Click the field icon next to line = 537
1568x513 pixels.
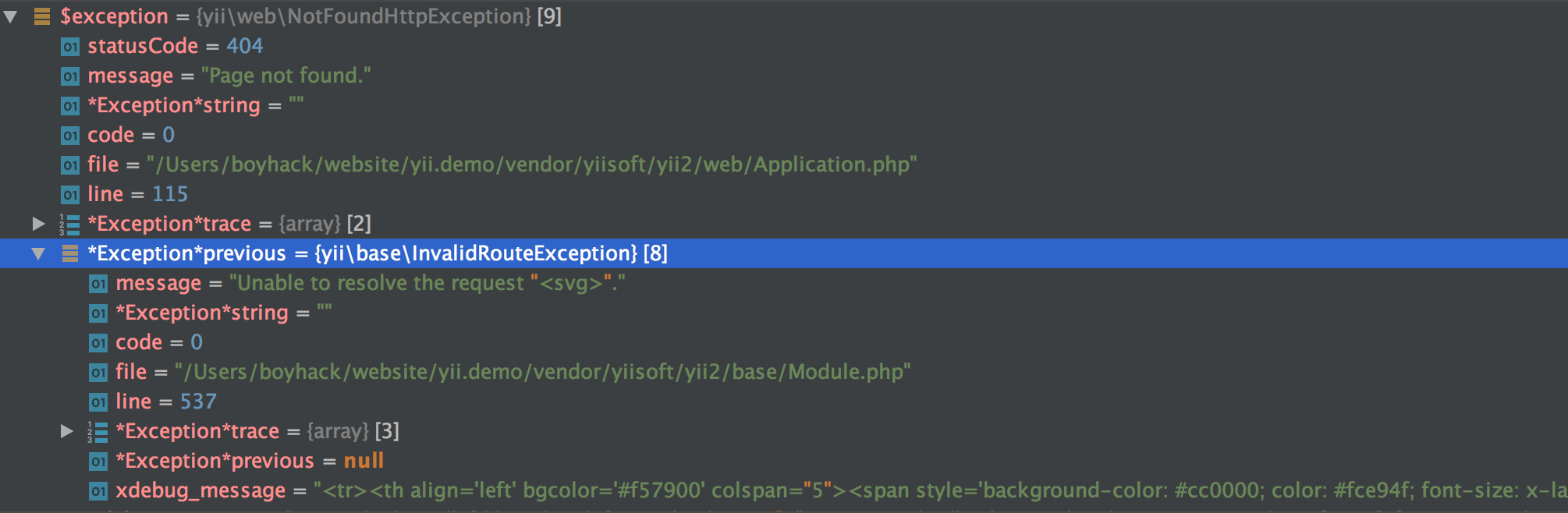coord(98,402)
